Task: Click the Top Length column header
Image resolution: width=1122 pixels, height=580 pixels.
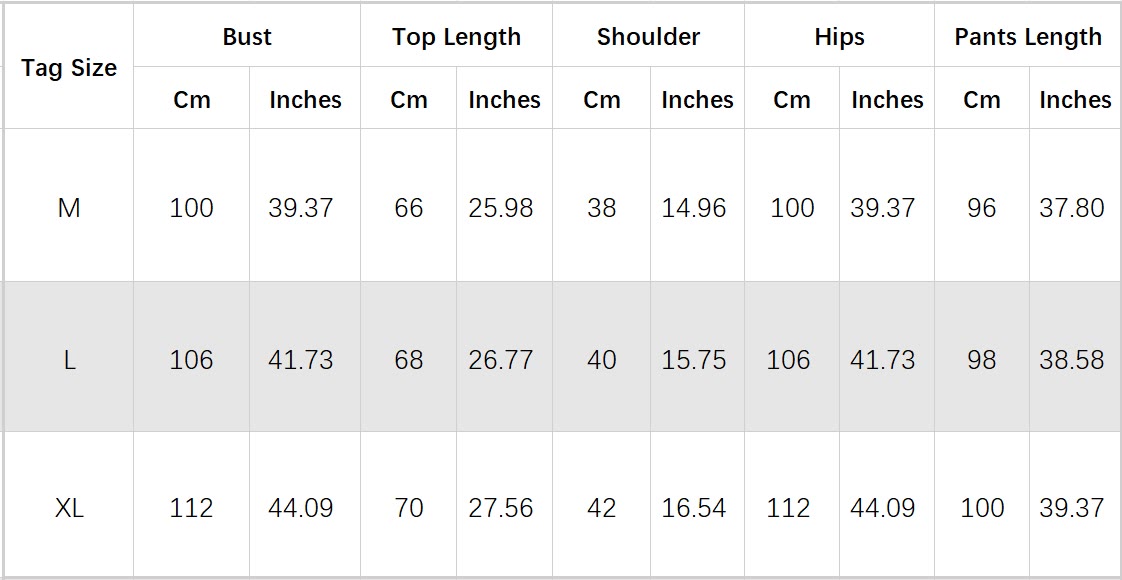Action: [x=456, y=37]
